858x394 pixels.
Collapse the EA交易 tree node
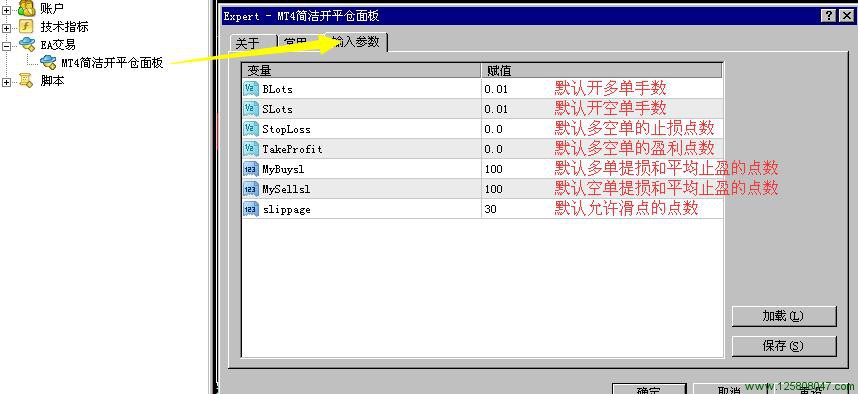pyautogui.click(x=7, y=46)
